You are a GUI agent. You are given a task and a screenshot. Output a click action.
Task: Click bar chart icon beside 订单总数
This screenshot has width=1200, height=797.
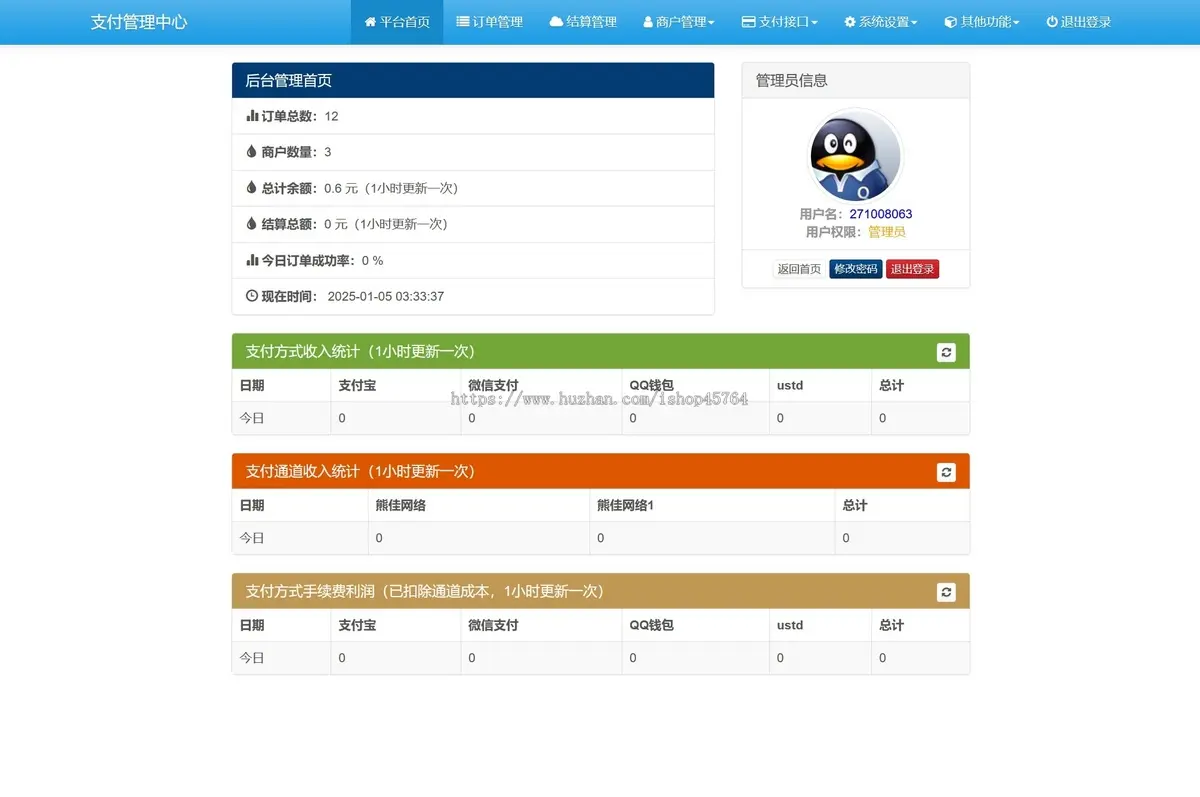pos(252,116)
